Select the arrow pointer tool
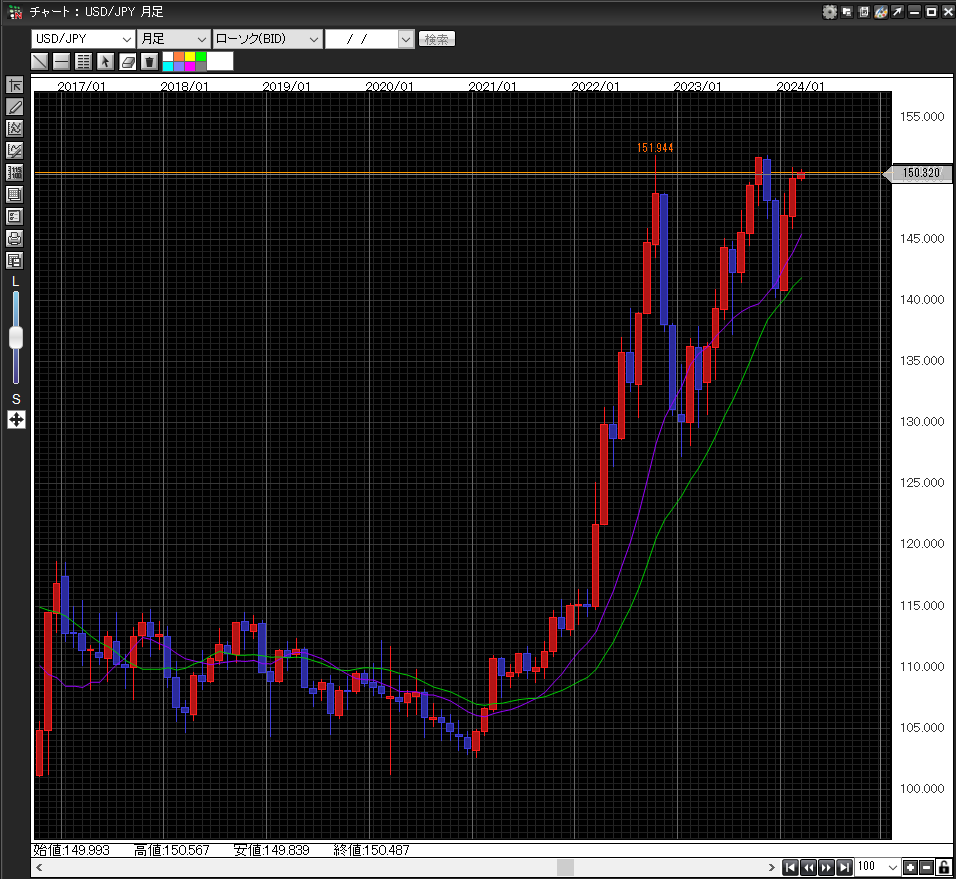The image size is (956, 879). point(105,62)
